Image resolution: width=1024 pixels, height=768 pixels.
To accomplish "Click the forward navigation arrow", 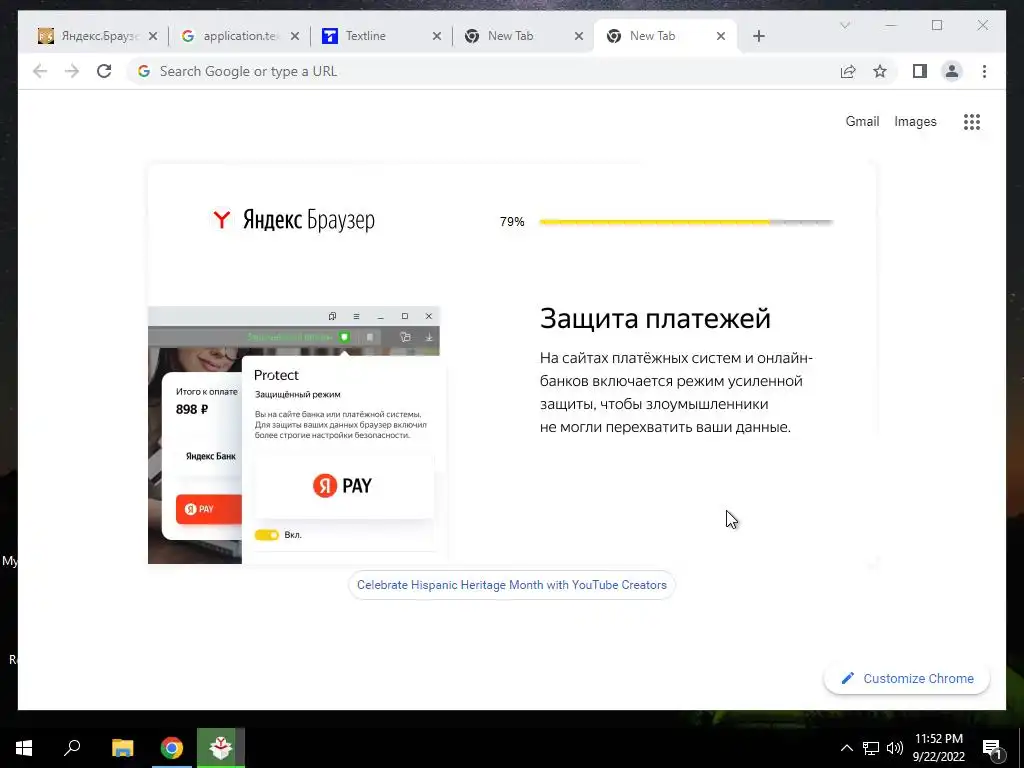I will tap(72, 71).
